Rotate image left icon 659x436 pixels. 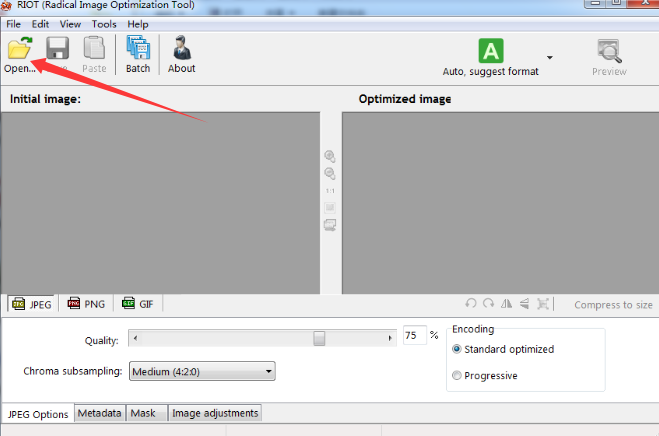click(471, 304)
